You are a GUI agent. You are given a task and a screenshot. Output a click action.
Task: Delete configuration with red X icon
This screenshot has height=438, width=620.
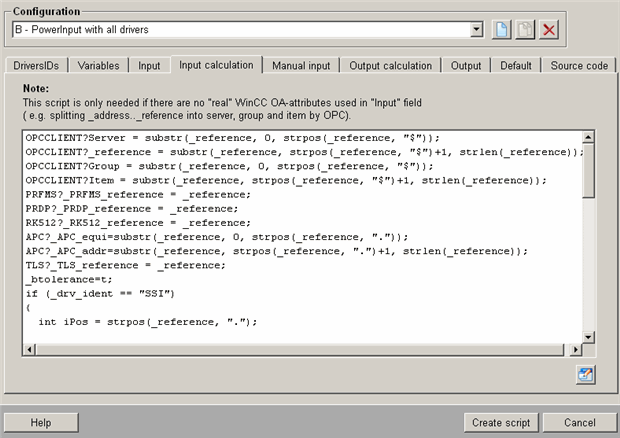coord(549,30)
